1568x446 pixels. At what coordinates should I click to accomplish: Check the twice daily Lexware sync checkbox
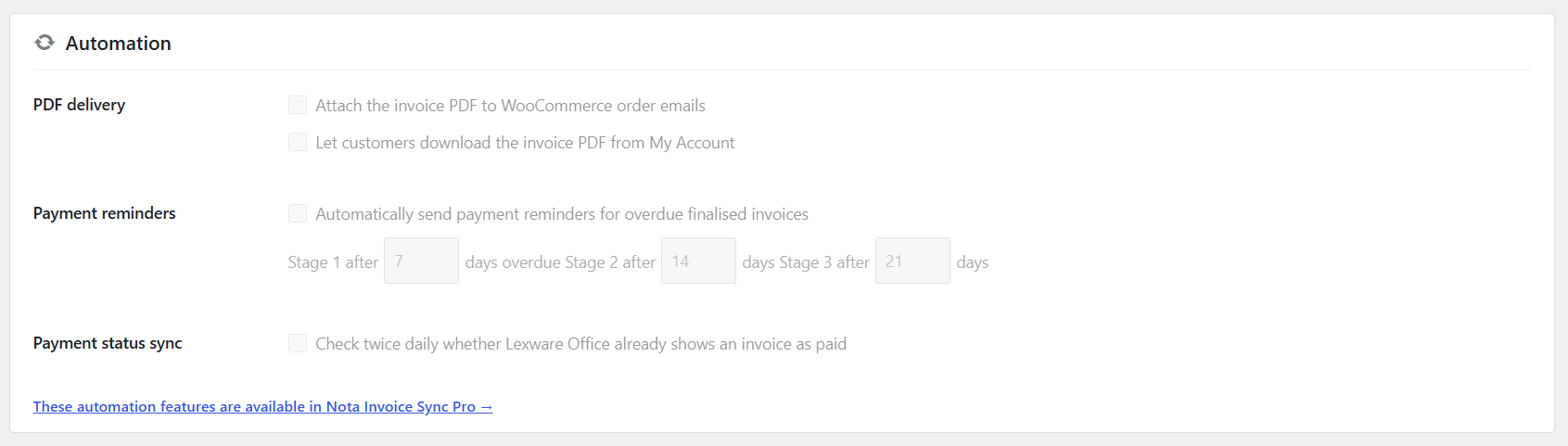(x=298, y=343)
